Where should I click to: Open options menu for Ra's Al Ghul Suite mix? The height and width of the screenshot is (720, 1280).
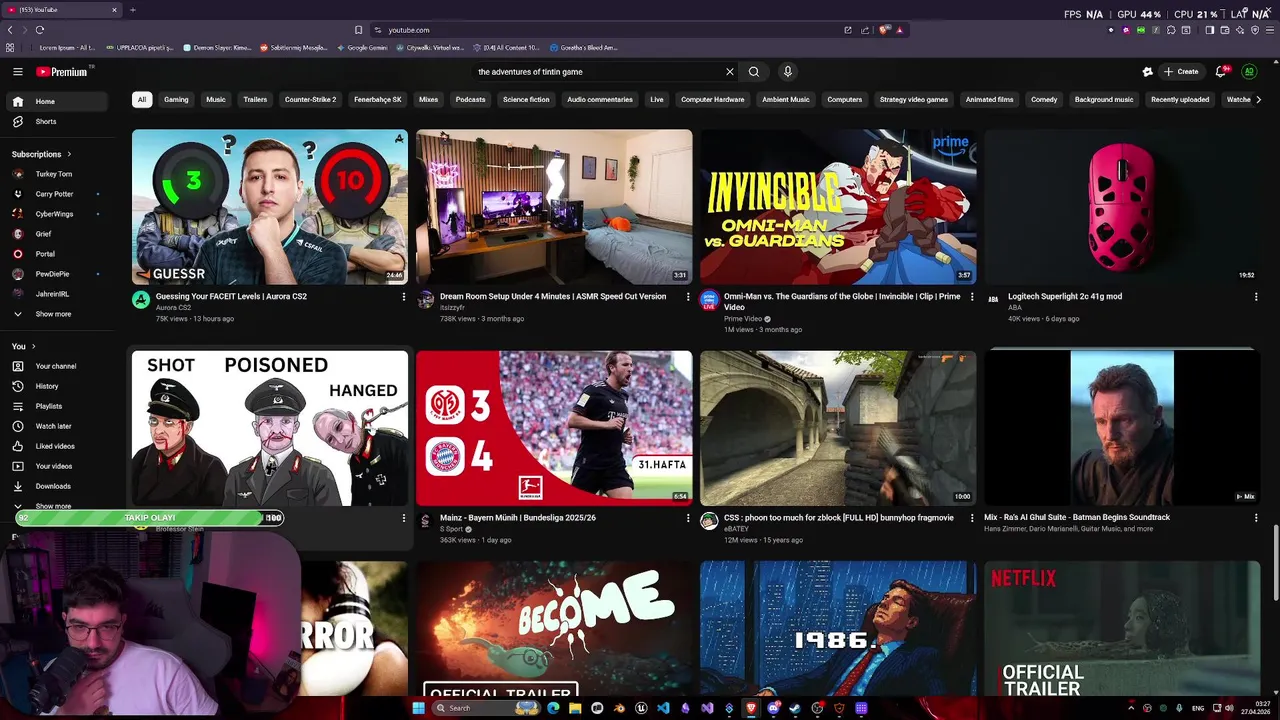pyautogui.click(x=1256, y=518)
